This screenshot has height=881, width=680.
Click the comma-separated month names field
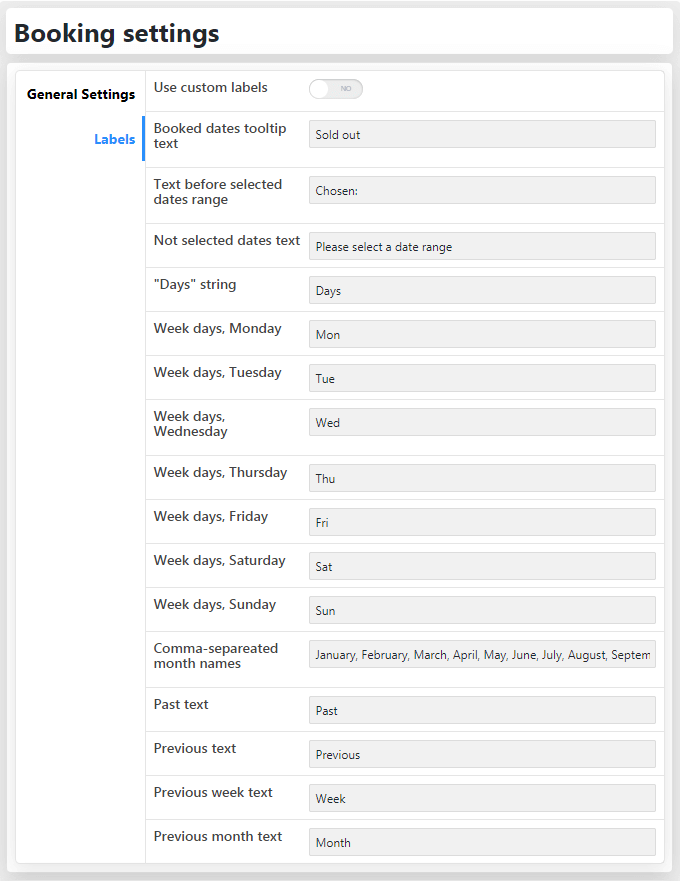(482, 654)
